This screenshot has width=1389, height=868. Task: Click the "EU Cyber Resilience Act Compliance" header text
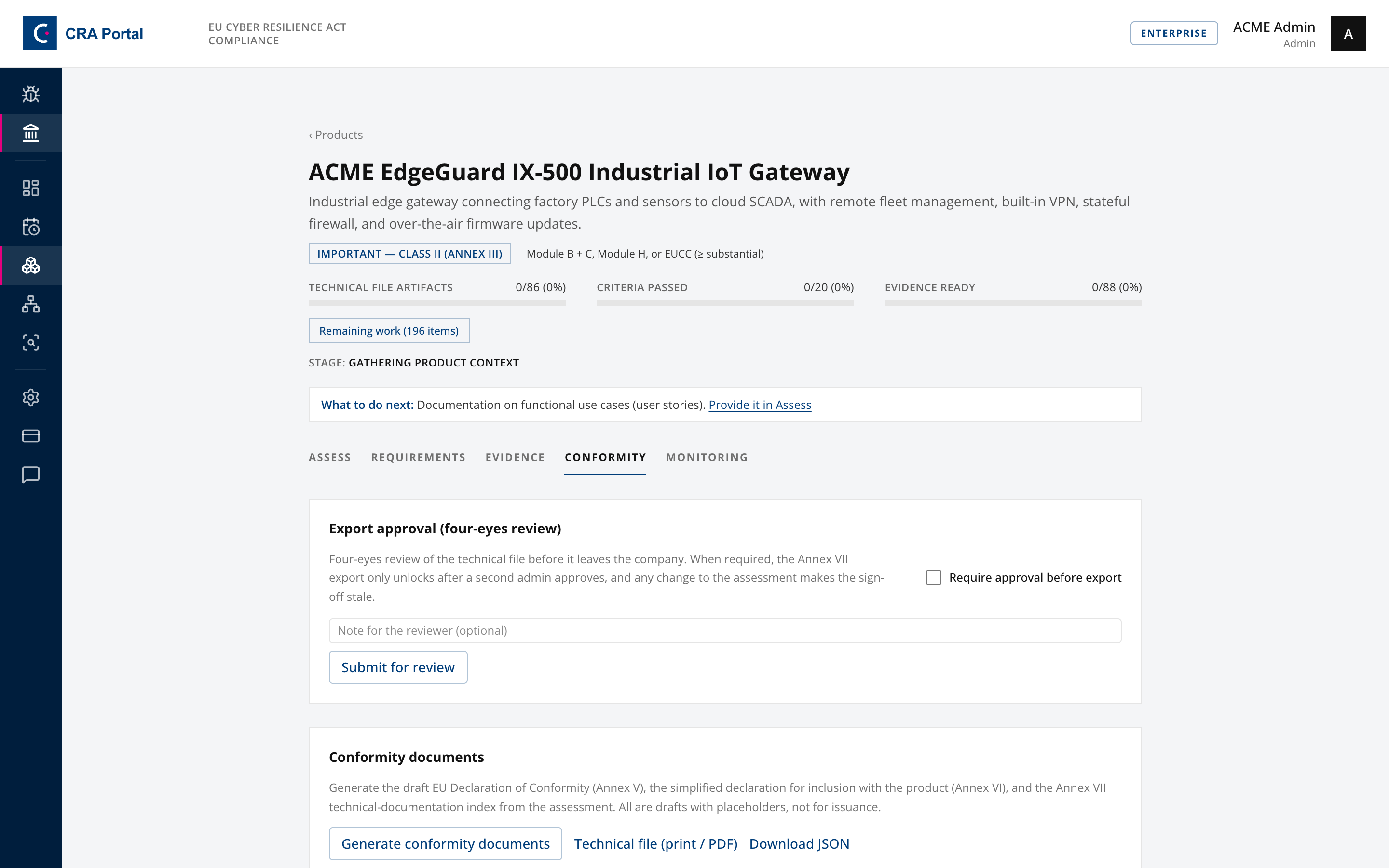click(277, 34)
